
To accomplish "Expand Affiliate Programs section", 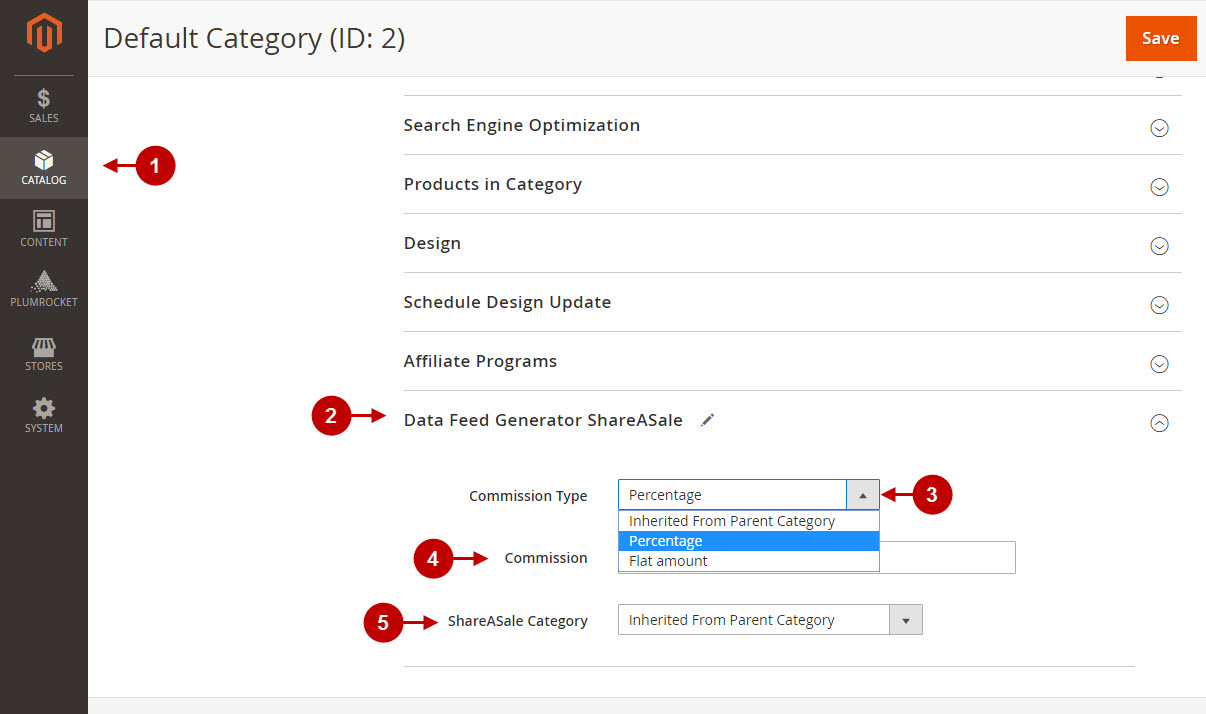I will [x=1159, y=364].
